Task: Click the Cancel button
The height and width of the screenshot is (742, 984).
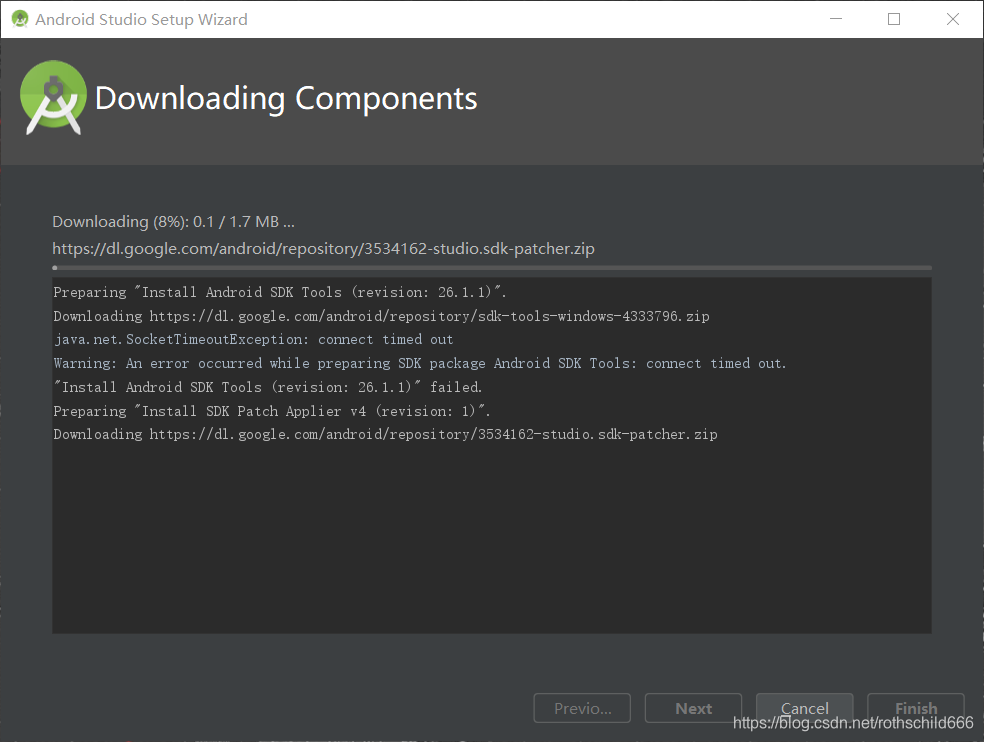Action: (805, 708)
